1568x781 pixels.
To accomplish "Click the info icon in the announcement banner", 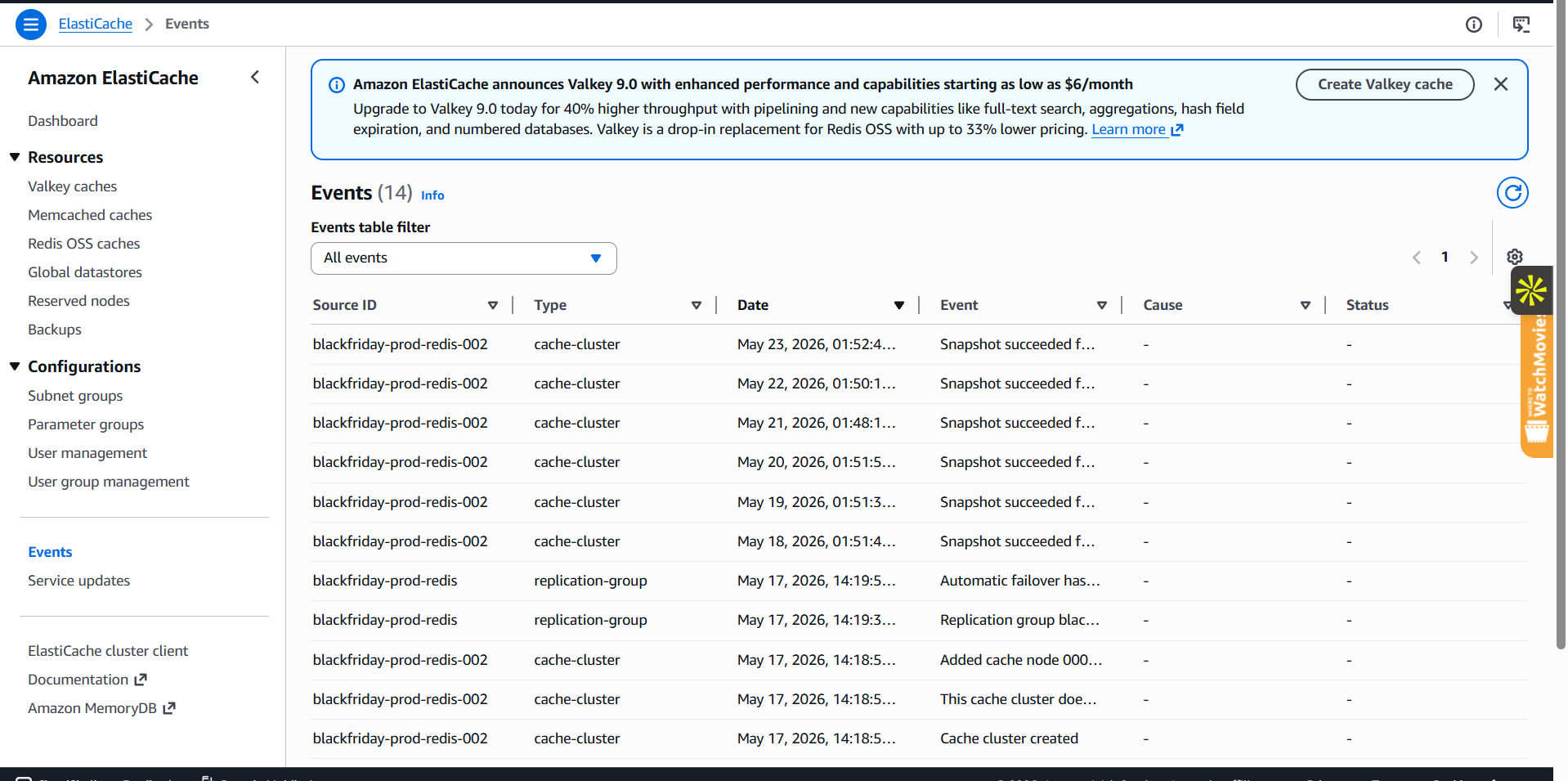I will click(x=336, y=85).
